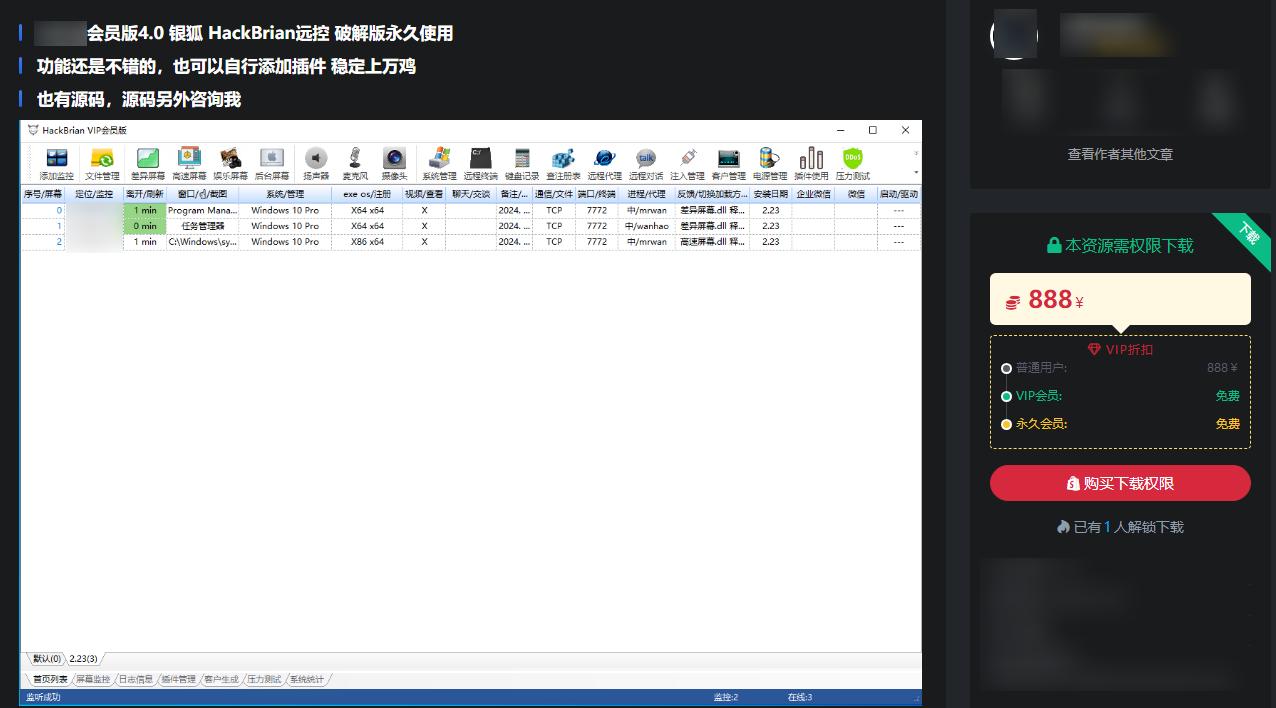1276x708 pixels.
Task: Click the 启动/驱动 column header
Action: [x=898, y=194]
